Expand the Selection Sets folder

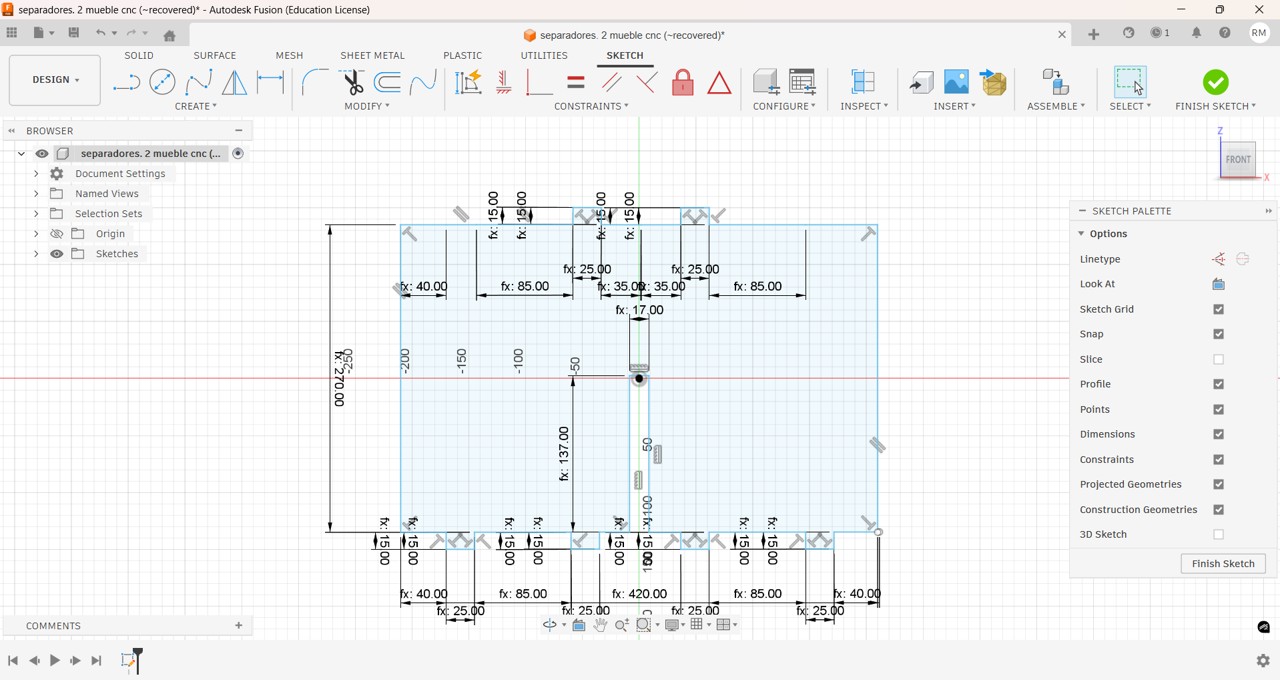pos(36,214)
